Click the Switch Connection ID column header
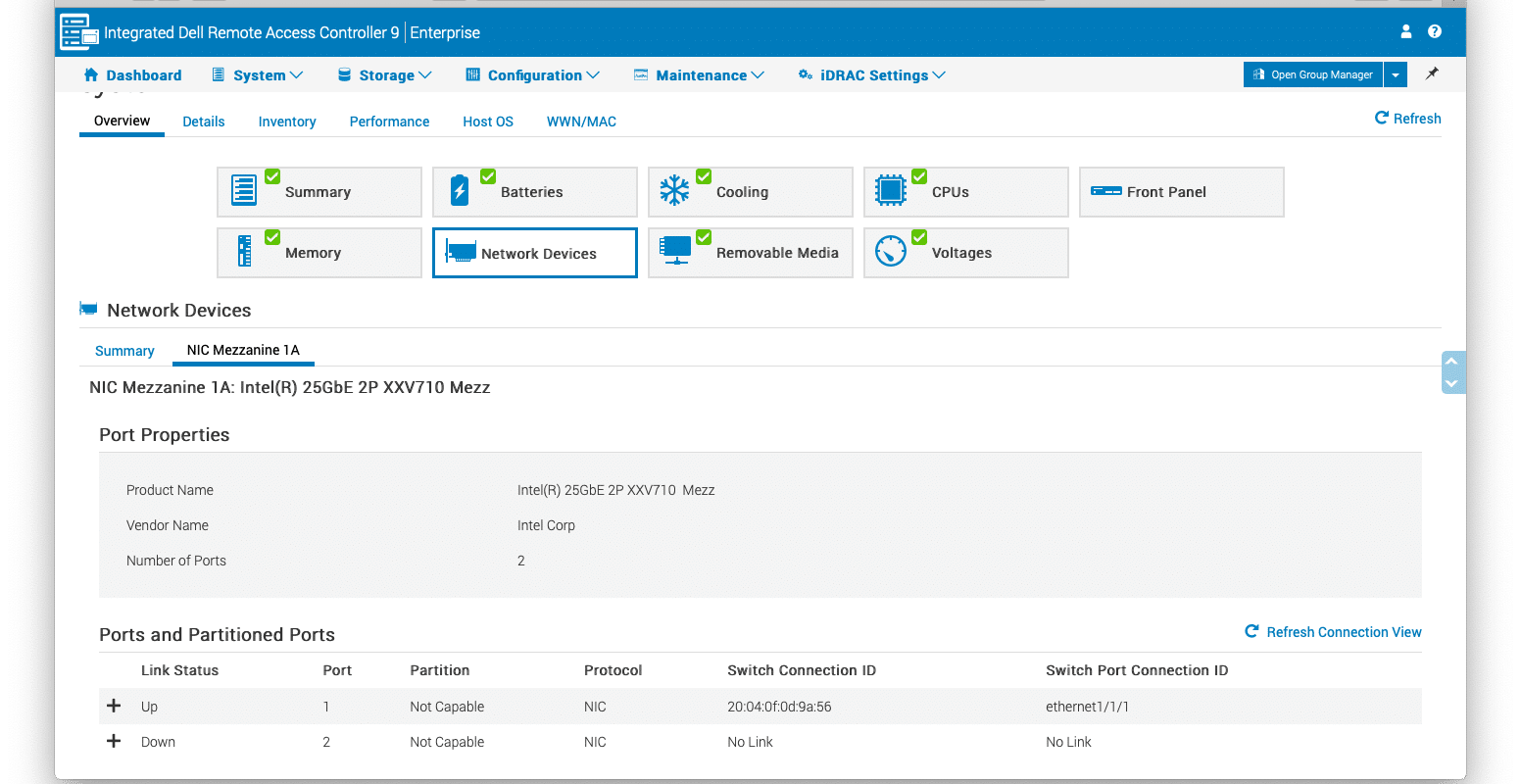The image size is (1521, 784). [802, 670]
